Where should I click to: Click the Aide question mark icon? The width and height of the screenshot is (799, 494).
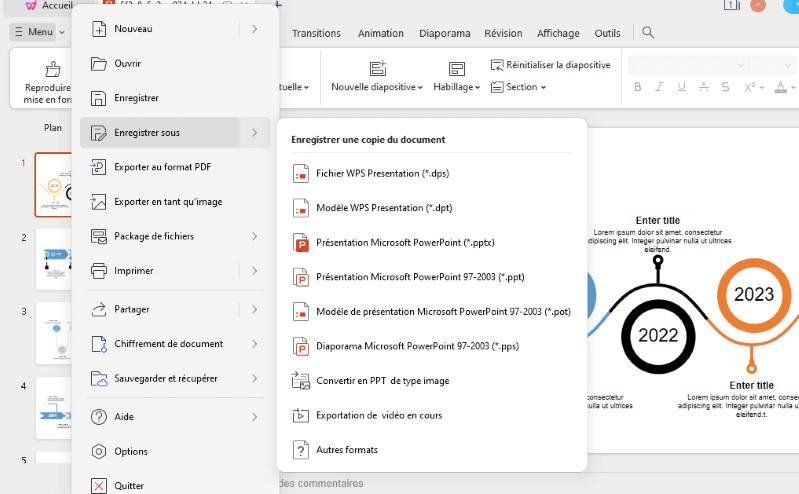pyautogui.click(x=99, y=417)
